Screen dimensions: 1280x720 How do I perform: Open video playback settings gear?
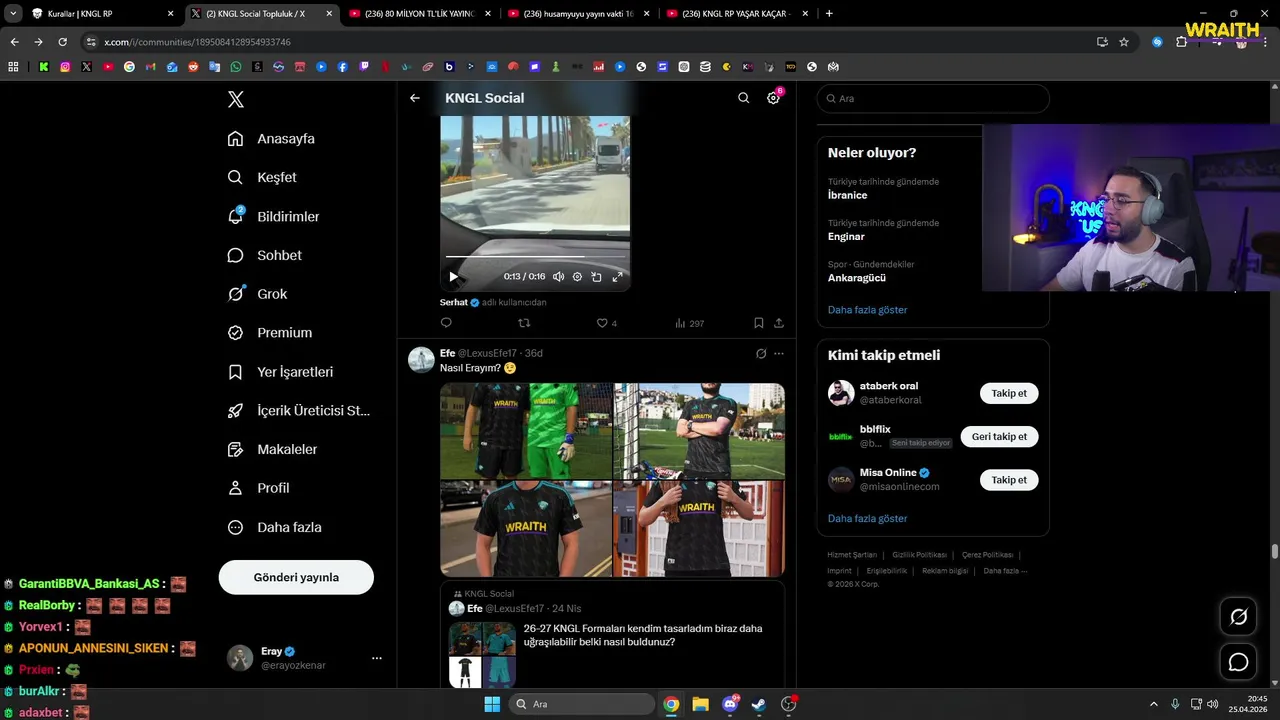[x=577, y=277]
